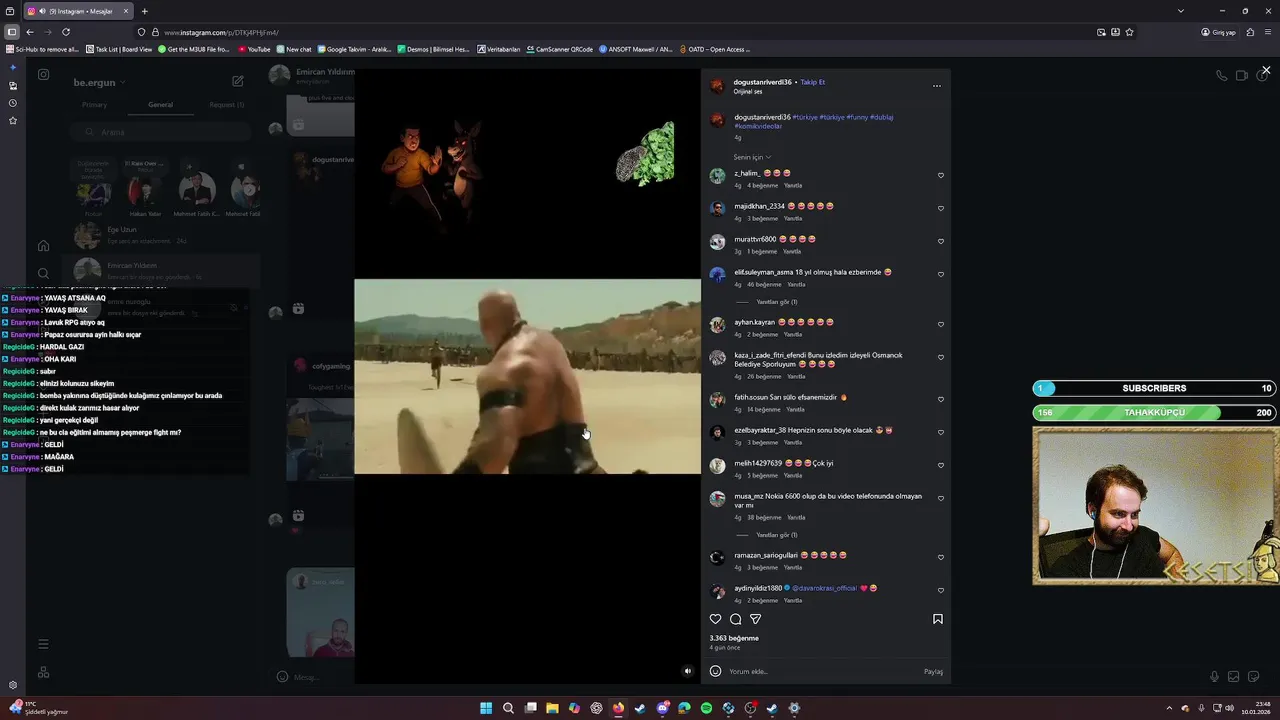Bookmark this page with the star icon
The height and width of the screenshot is (720, 1280).
point(1129,32)
